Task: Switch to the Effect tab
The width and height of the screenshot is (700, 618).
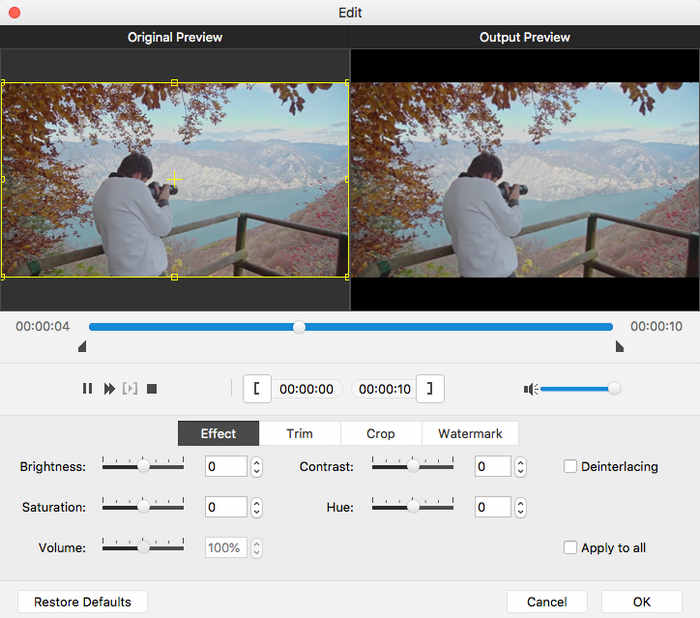Action: click(x=218, y=434)
